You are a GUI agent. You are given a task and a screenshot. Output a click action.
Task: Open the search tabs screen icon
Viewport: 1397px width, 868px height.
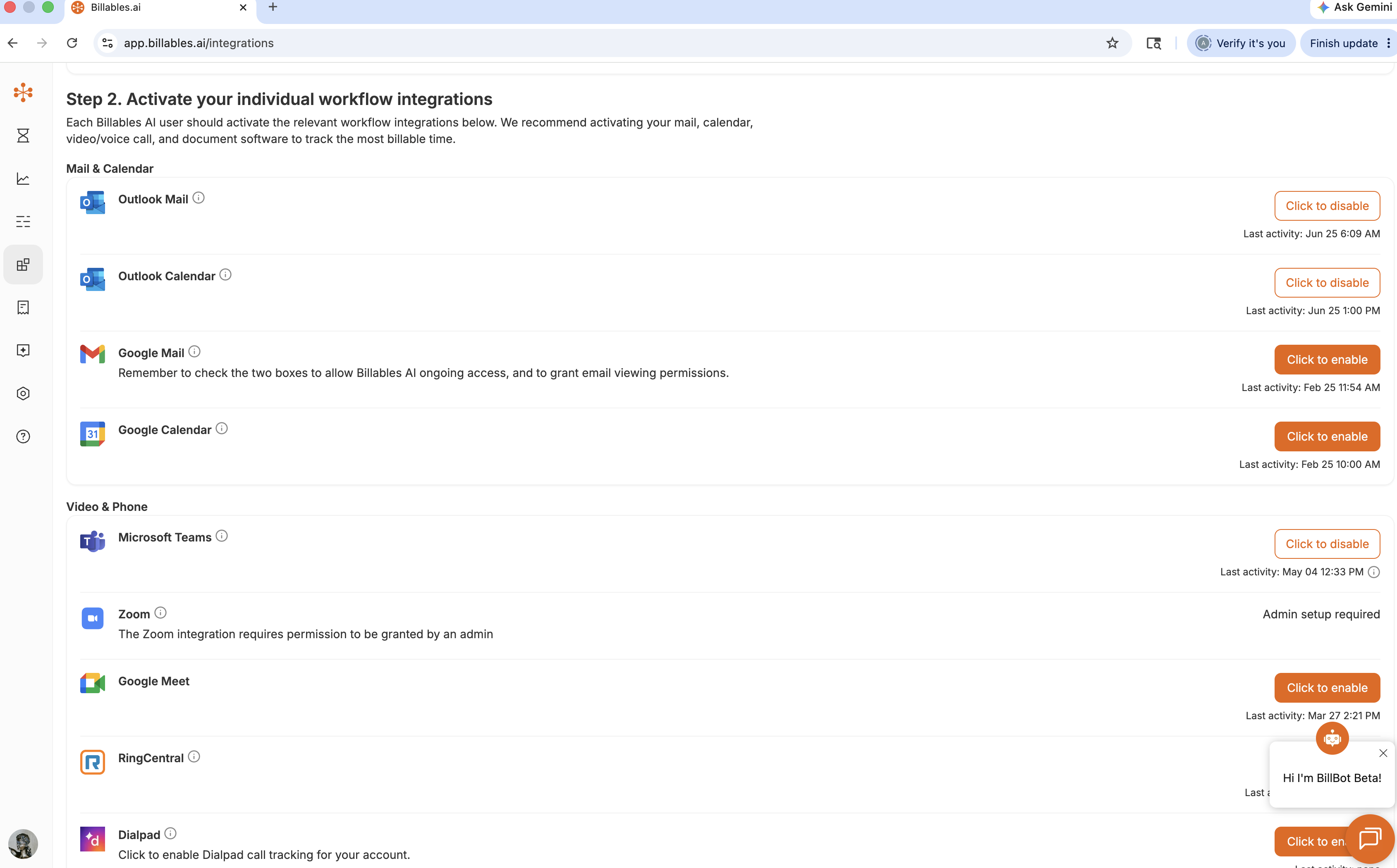click(x=1153, y=43)
